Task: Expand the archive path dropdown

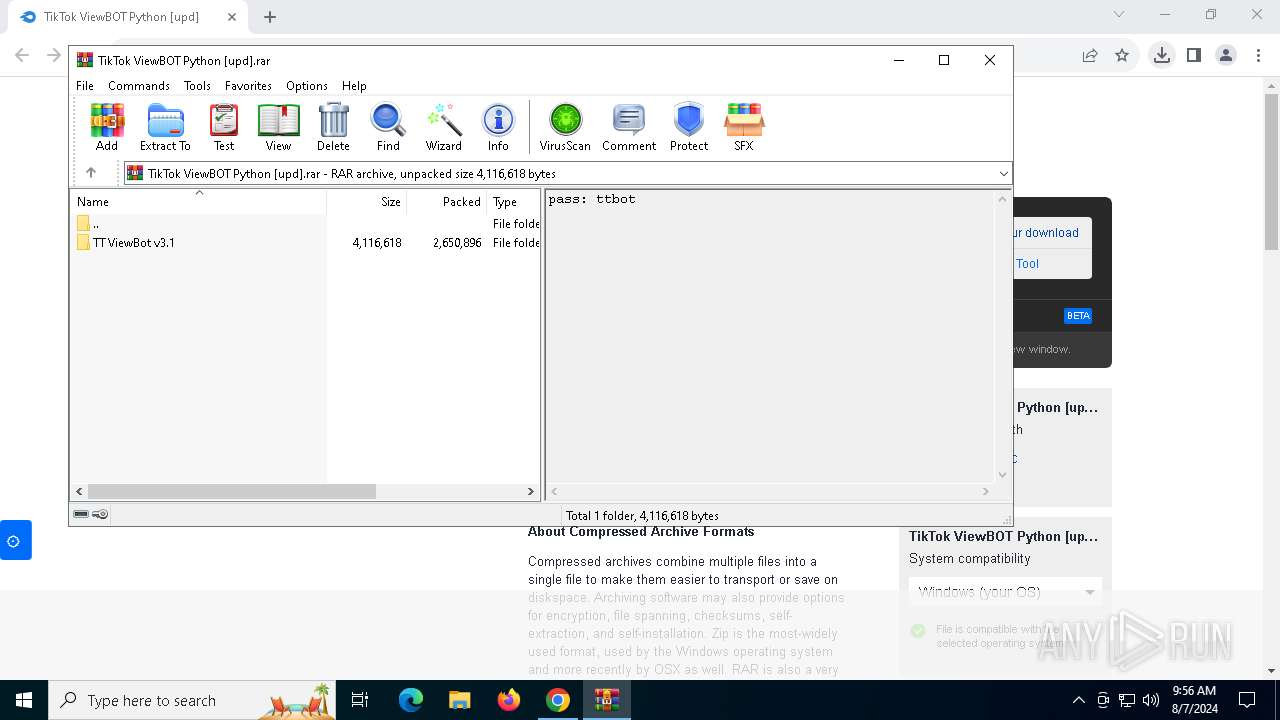Action: (x=1004, y=174)
